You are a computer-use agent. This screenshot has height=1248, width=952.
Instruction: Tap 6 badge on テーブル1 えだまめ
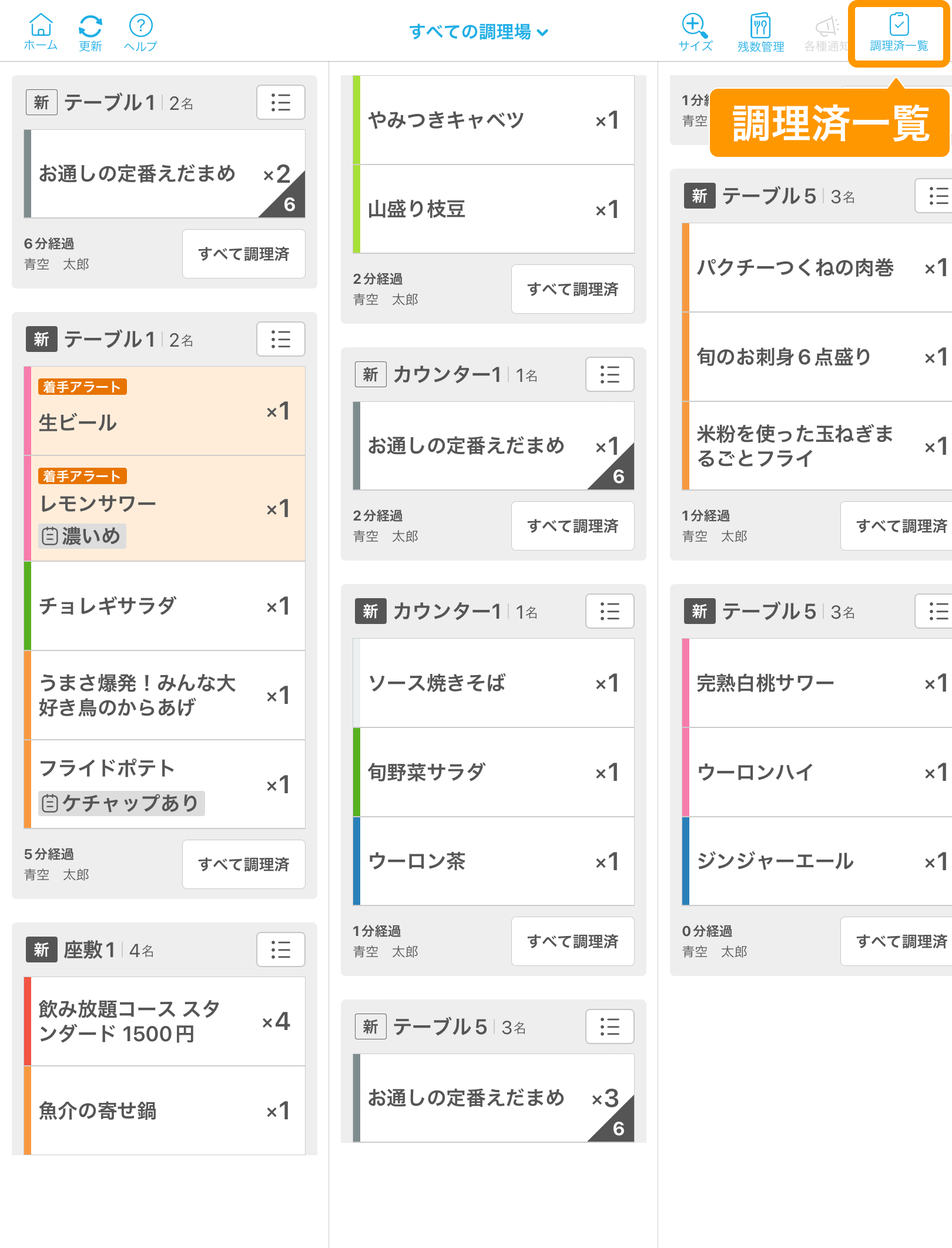(289, 204)
